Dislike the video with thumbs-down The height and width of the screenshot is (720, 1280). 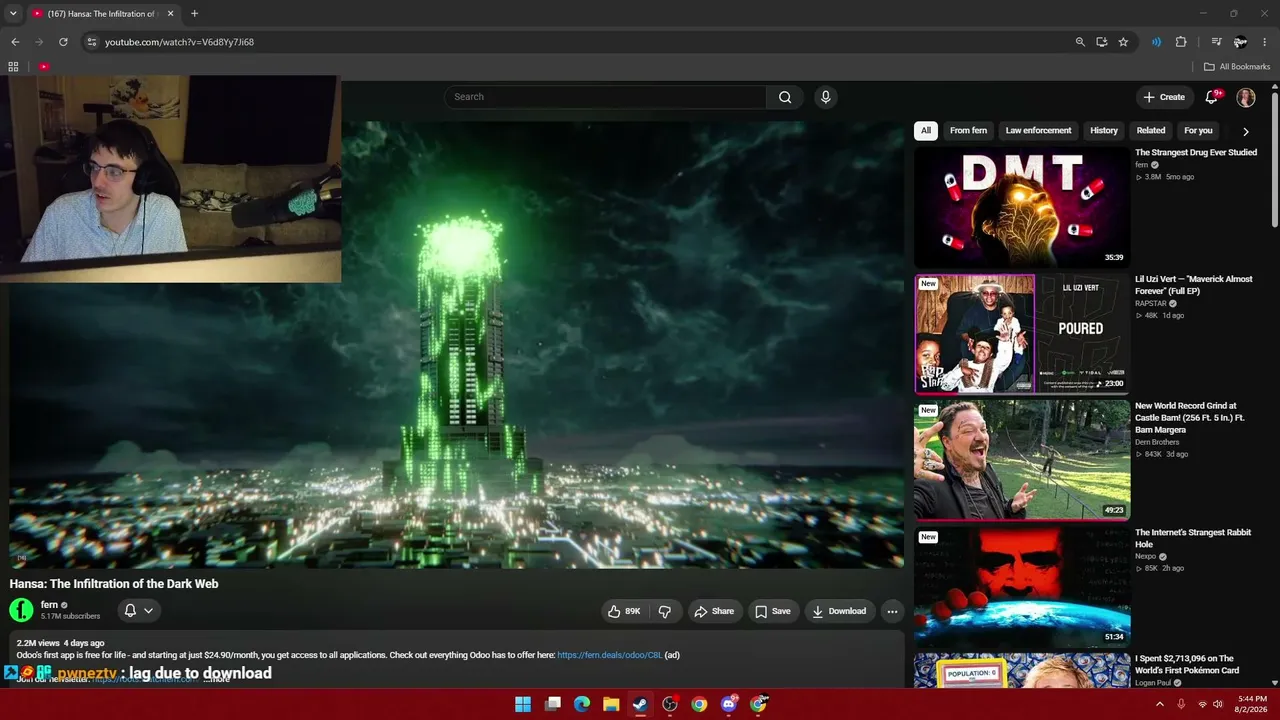tap(664, 611)
